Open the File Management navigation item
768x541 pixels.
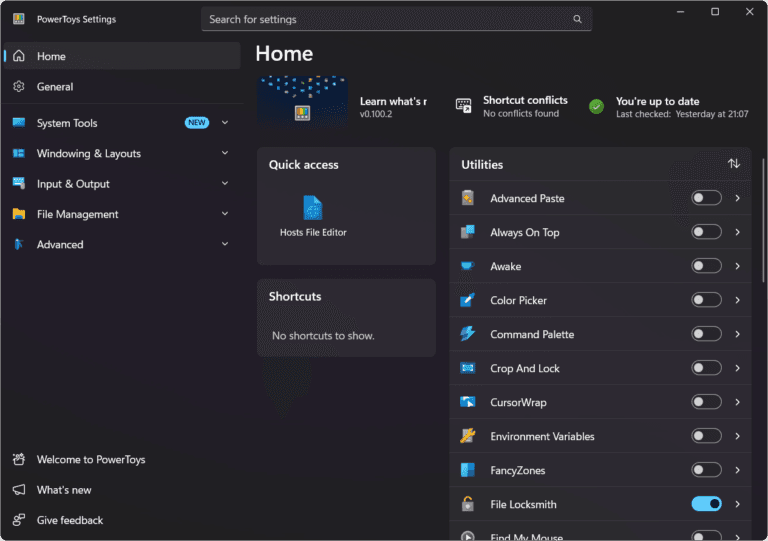pos(121,214)
